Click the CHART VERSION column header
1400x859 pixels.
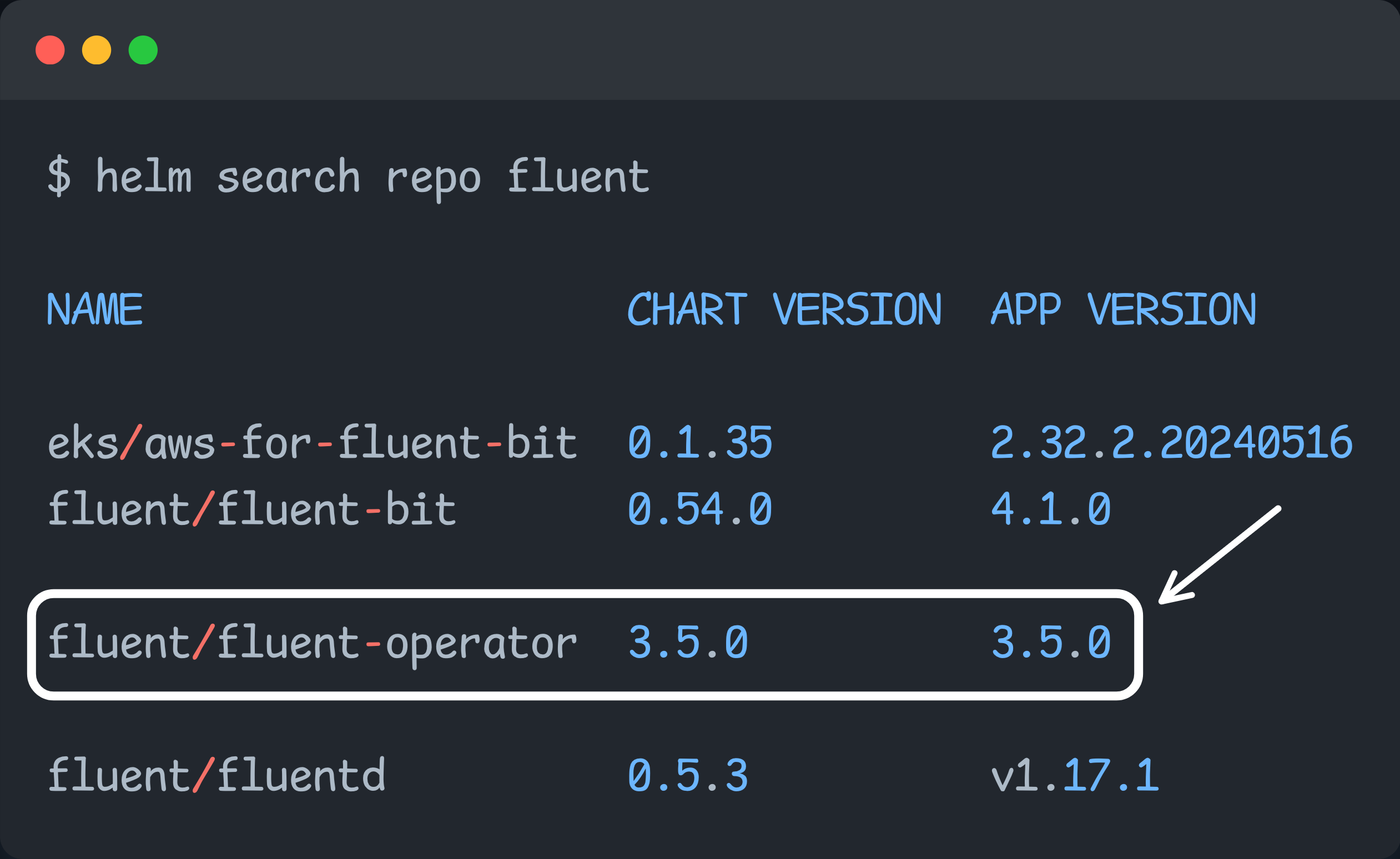pyautogui.click(x=784, y=310)
